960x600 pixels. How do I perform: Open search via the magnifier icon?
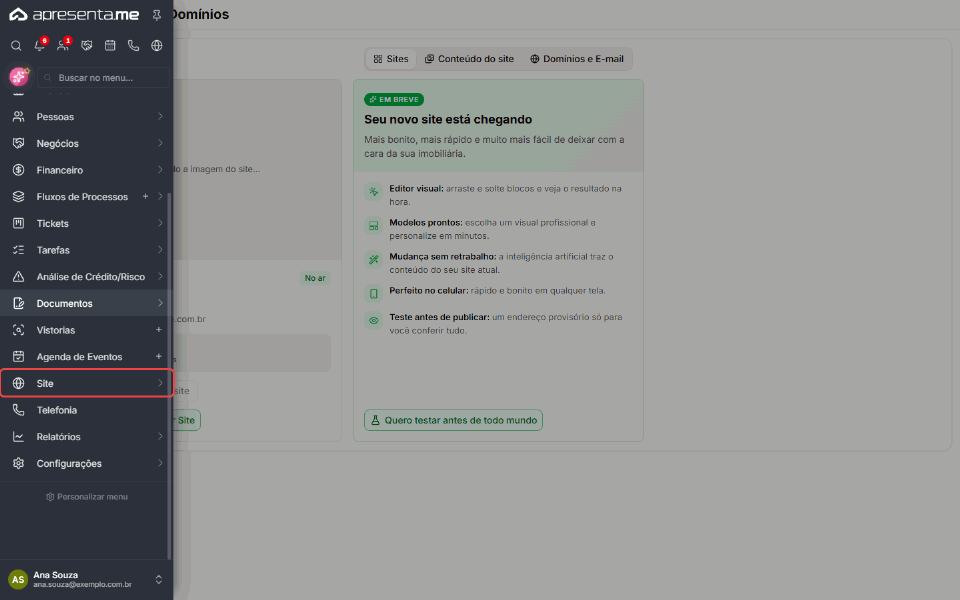tap(17, 45)
